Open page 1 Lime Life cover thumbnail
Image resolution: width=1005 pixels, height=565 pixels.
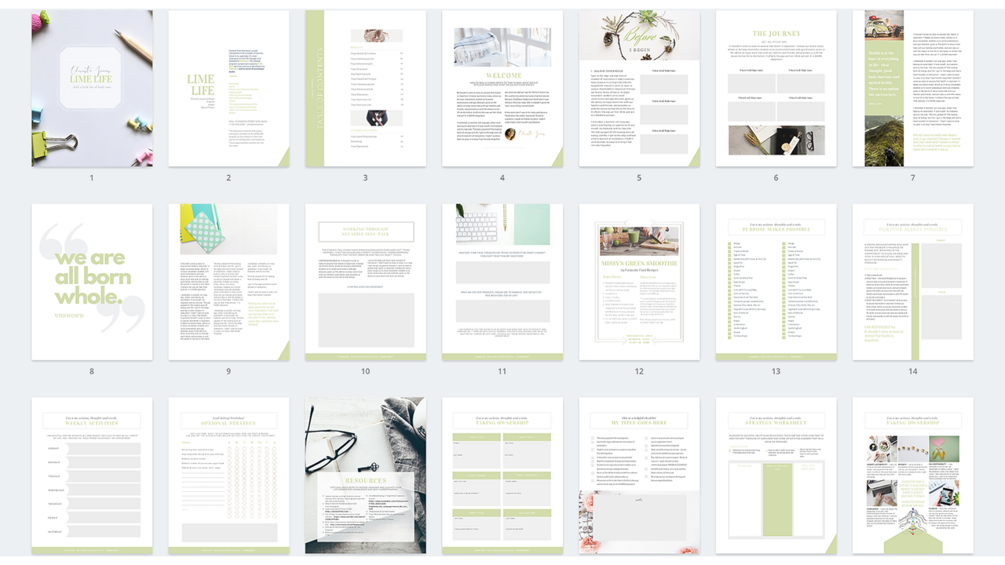tap(92, 88)
